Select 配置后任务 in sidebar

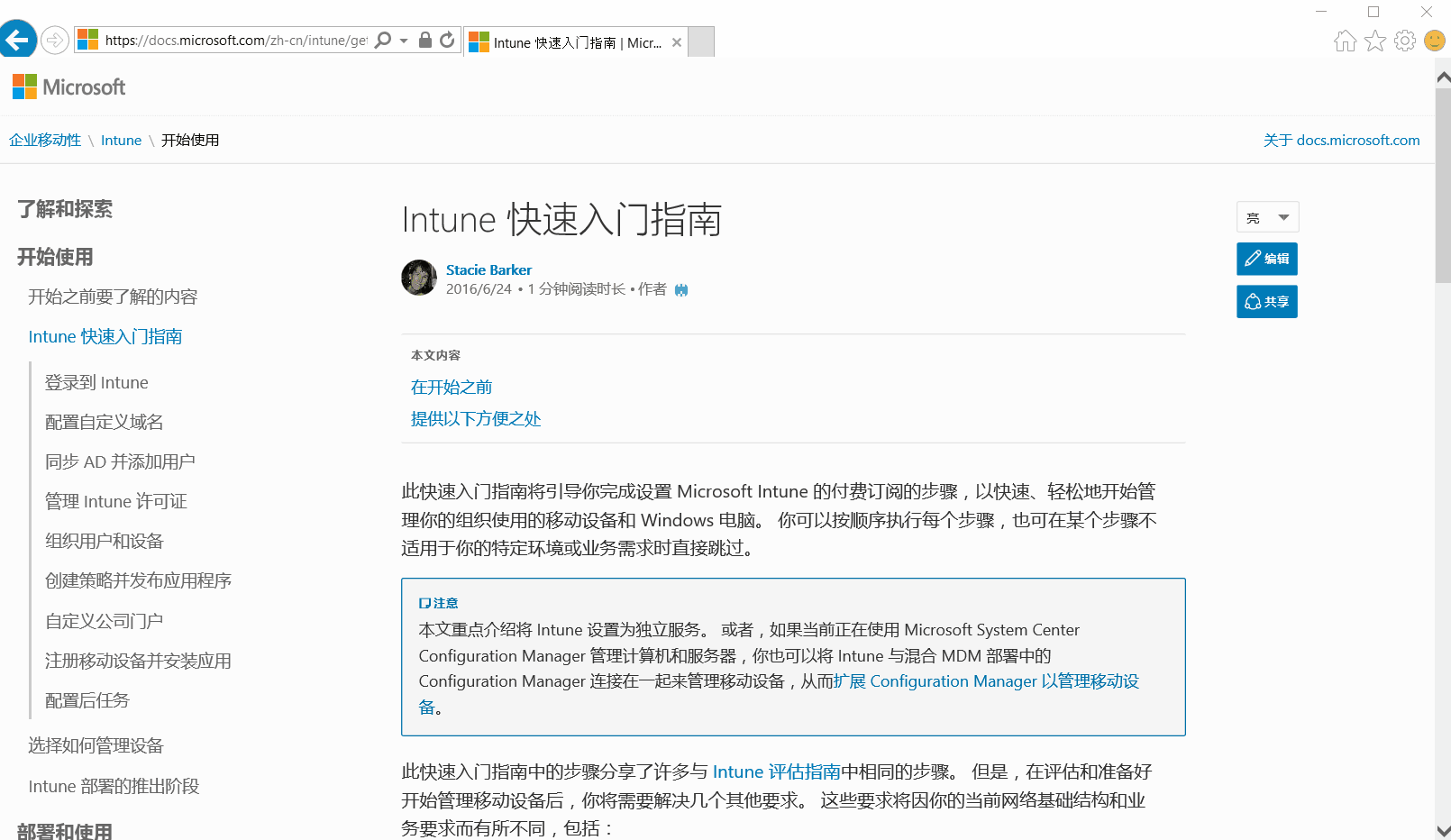tap(87, 700)
